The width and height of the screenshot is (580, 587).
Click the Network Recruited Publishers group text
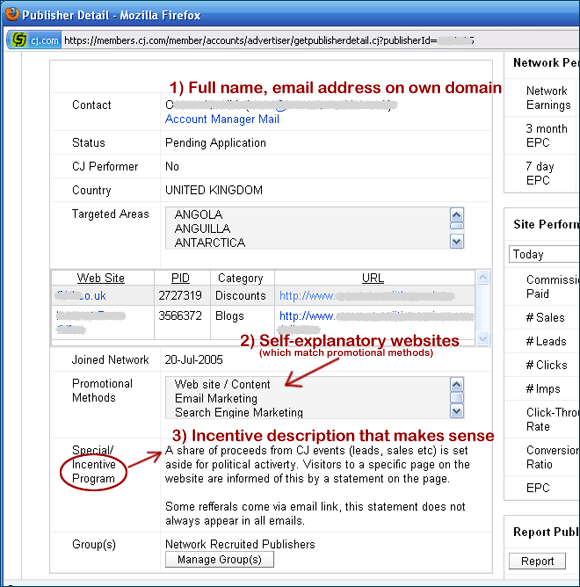click(240, 544)
